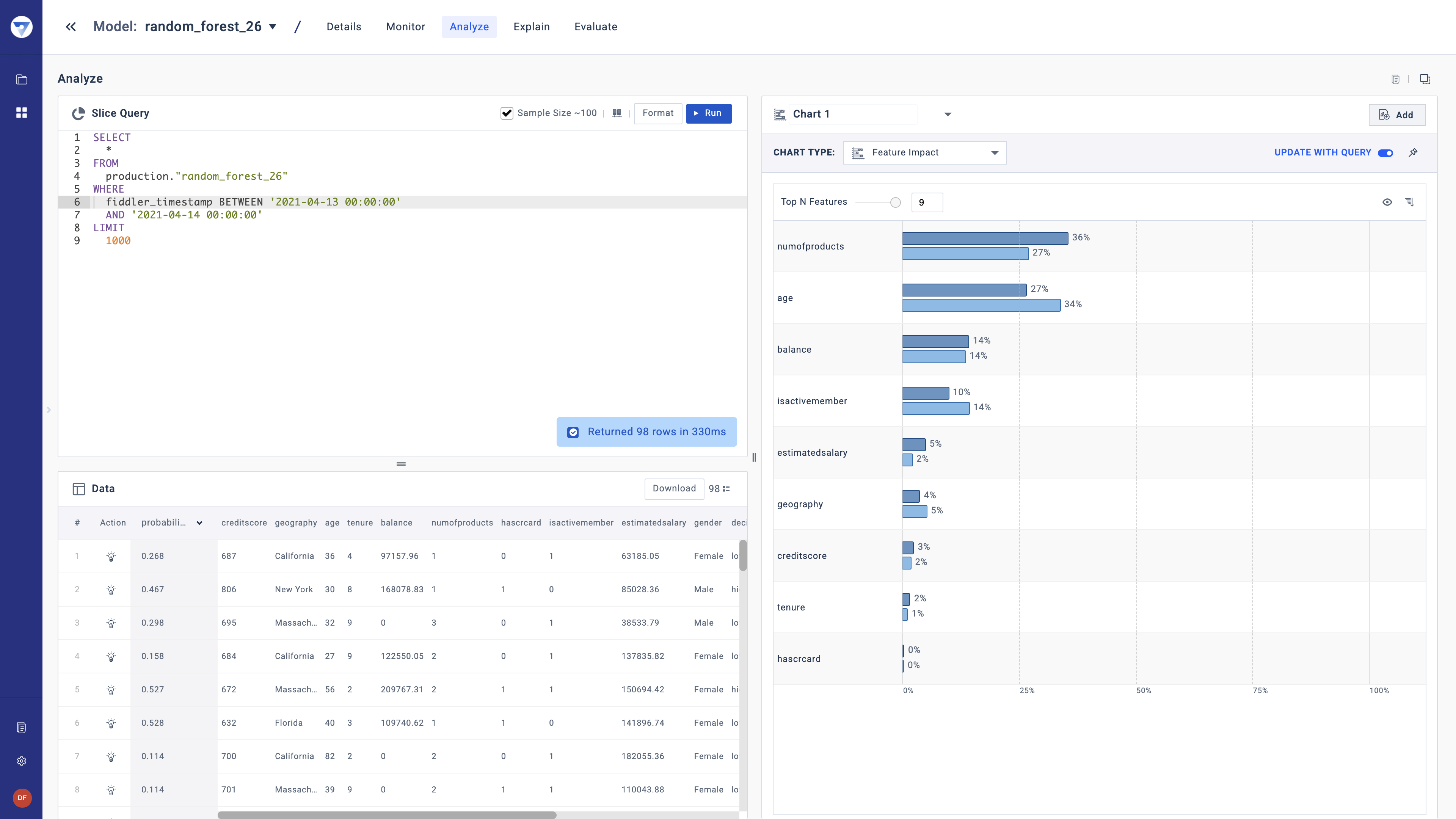Switch to the Explain tab
1456x819 pixels.
coord(531,27)
